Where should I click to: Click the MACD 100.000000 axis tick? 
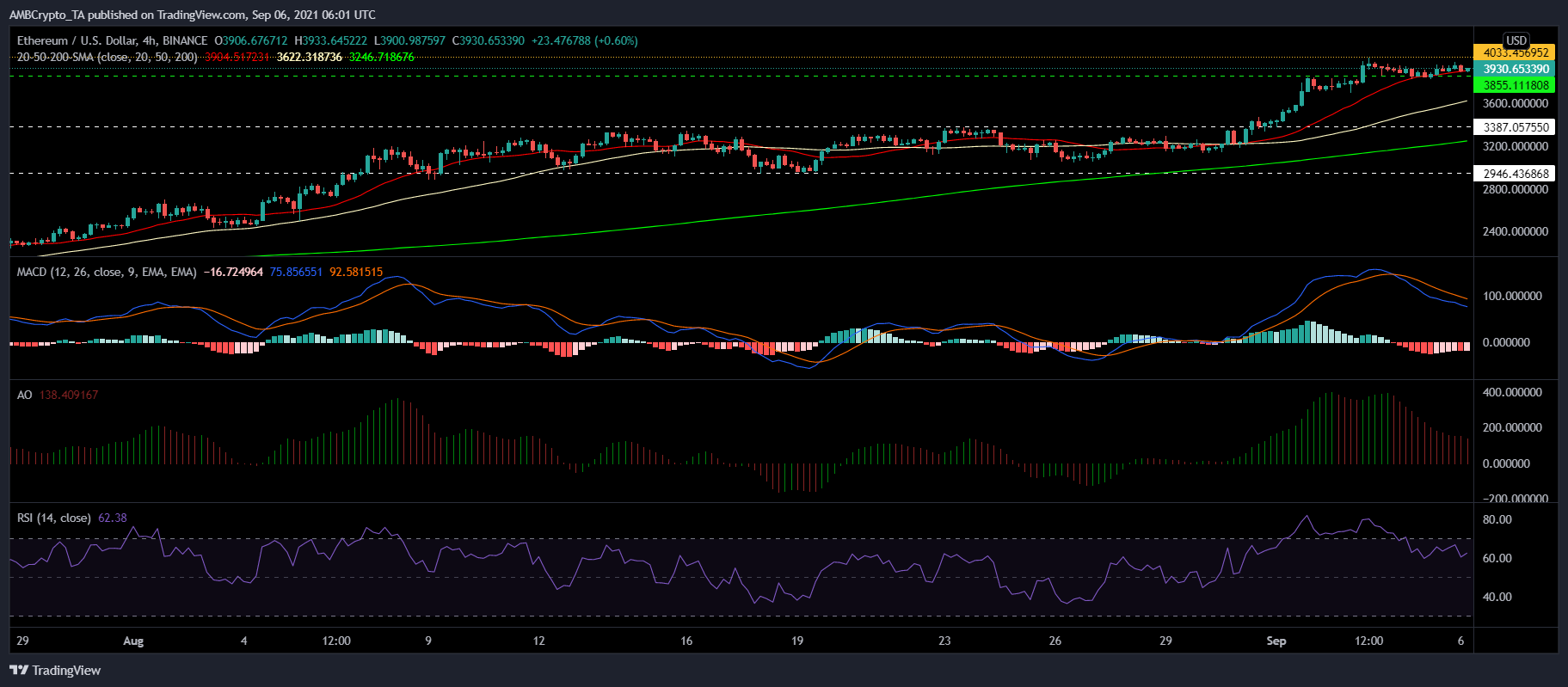pos(1512,296)
